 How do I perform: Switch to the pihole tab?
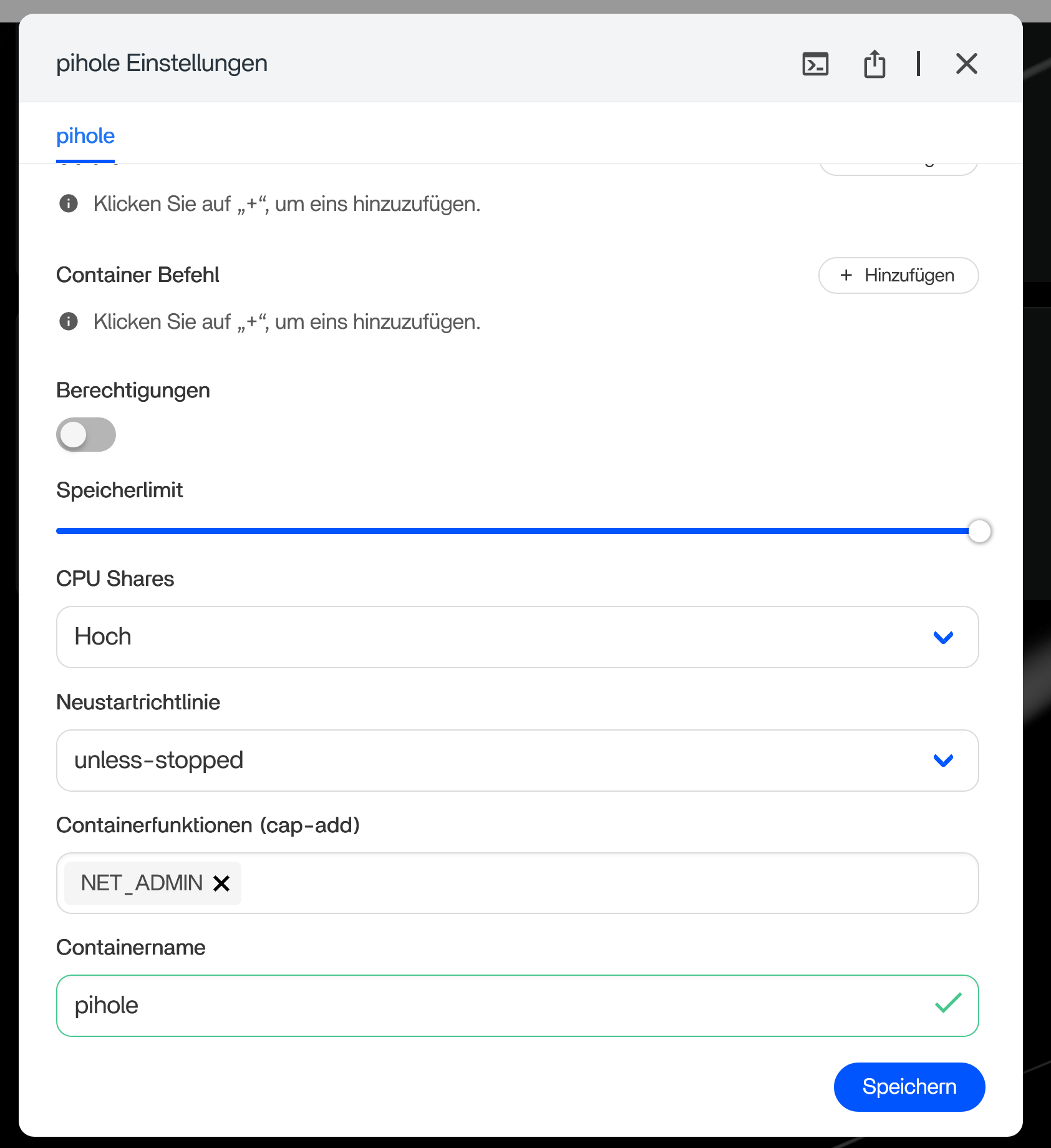click(x=85, y=136)
